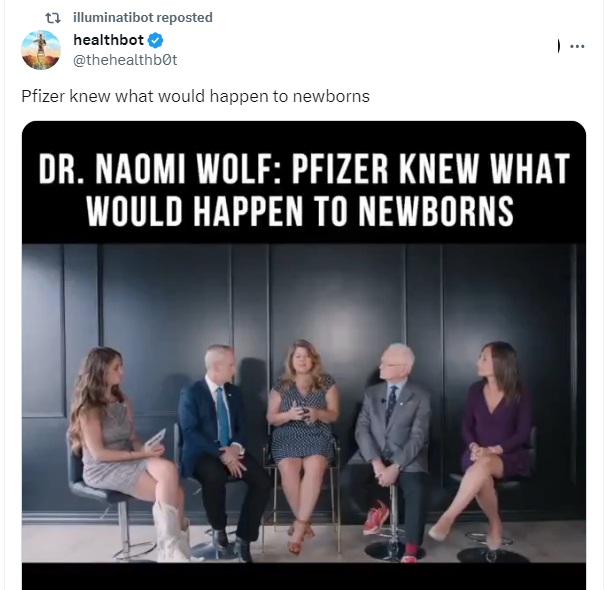The width and height of the screenshot is (605, 590).
Task: Open the illuminatibot reposted link
Action: [x=143, y=17]
